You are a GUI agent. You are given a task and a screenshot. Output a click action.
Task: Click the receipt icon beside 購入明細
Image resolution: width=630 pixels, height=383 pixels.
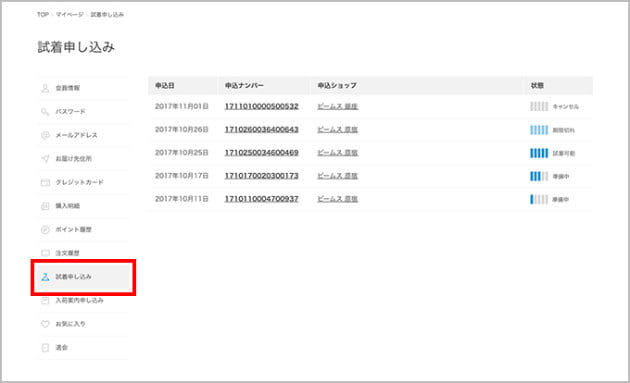[45, 206]
